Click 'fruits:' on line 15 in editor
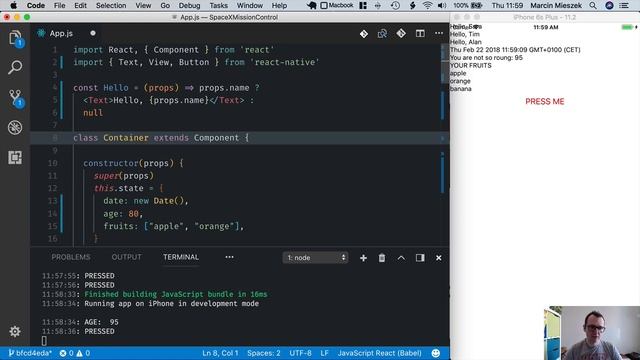The height and width of the screenshot is (360, 640). [121, 226]
